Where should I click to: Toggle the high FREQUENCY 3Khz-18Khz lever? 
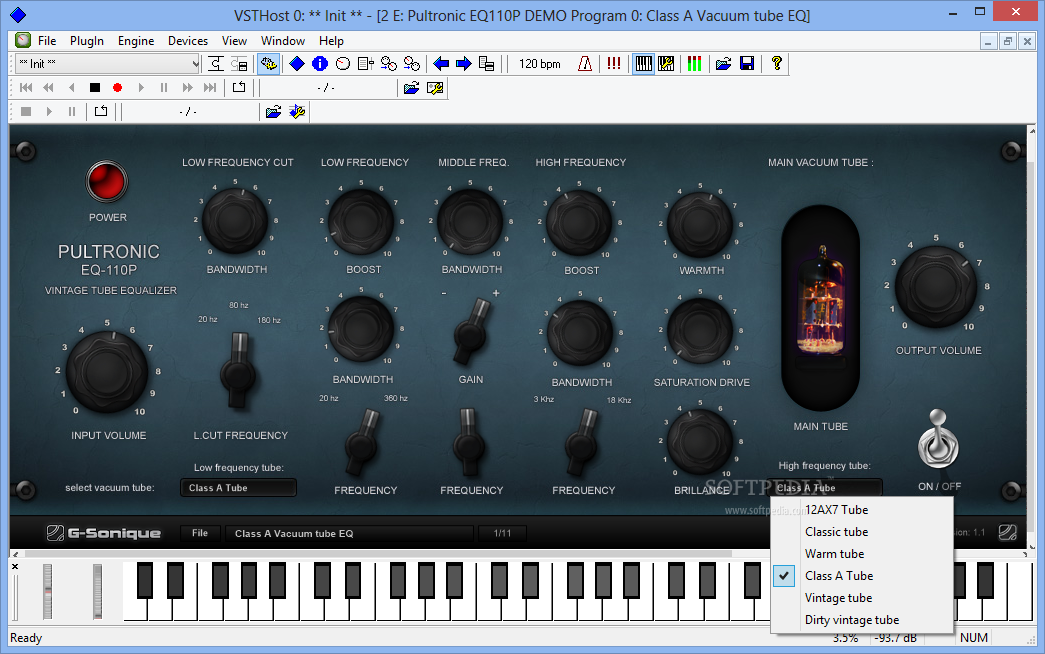coord(581,441)
